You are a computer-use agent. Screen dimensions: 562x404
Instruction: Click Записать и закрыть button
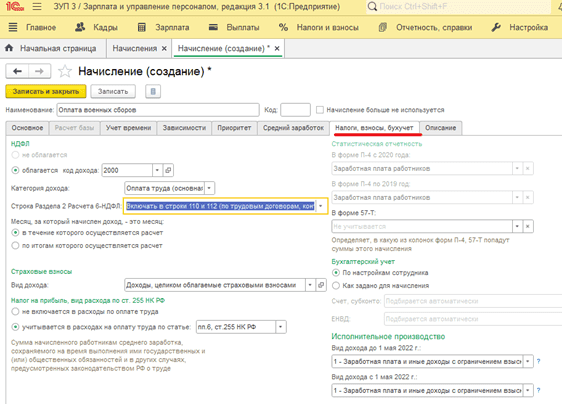coord(46,91)
